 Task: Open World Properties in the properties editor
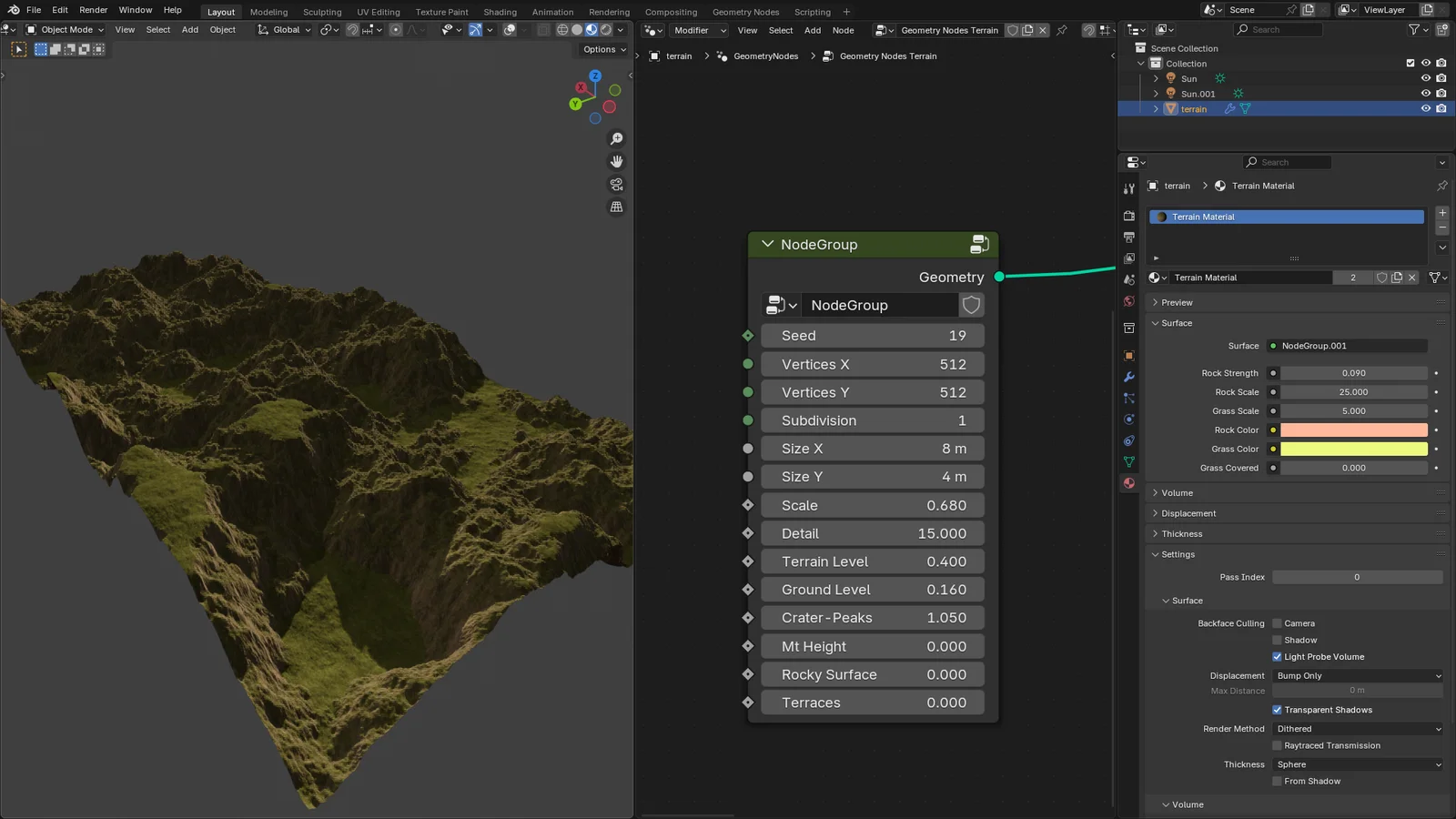1128,302
